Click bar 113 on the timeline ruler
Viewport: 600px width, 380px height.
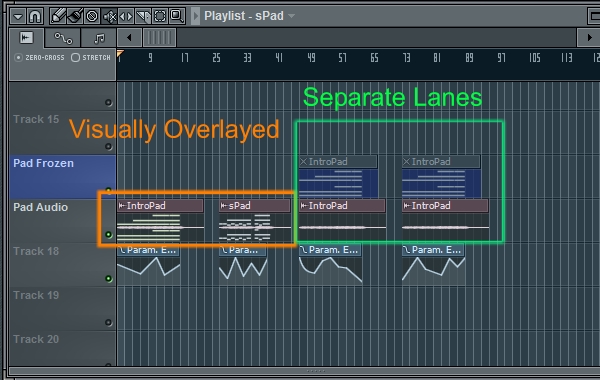click(567, 57)
